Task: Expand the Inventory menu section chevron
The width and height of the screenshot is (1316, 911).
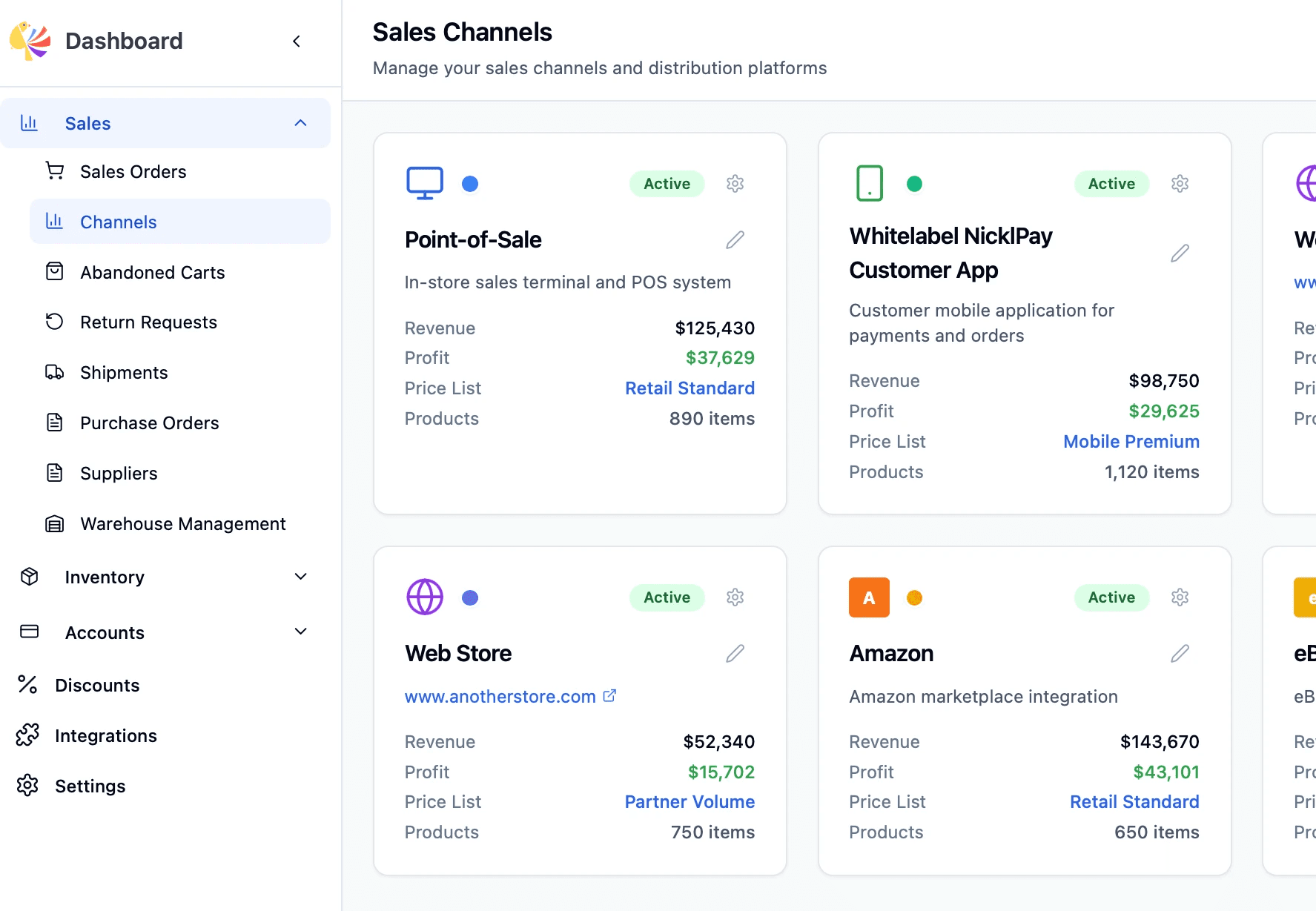Action: [x=300, y=577]
